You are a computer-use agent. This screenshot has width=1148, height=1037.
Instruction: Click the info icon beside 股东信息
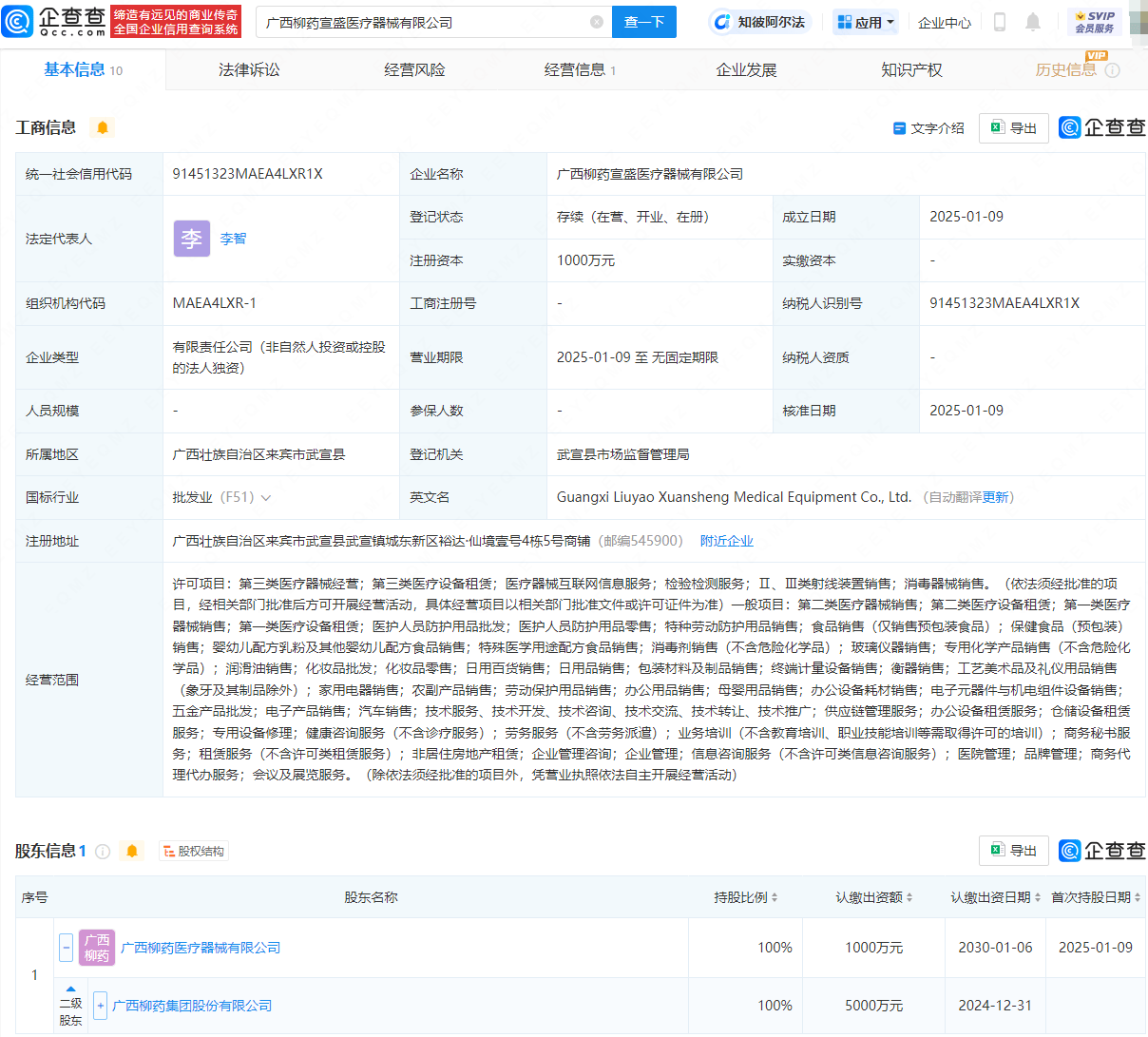pos(103,852)
